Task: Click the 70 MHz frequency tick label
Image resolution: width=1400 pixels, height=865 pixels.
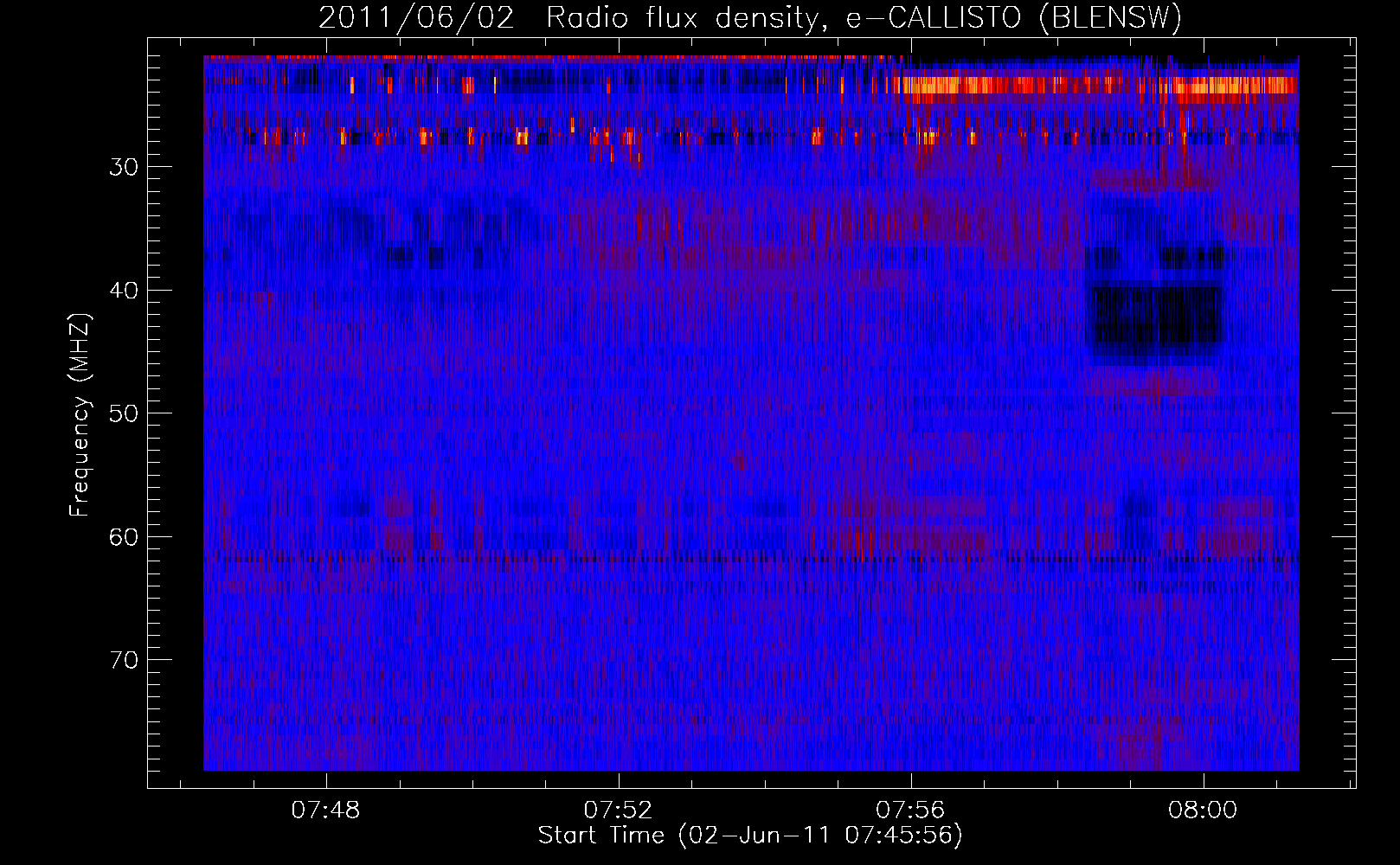Action: tap(124, 660)
